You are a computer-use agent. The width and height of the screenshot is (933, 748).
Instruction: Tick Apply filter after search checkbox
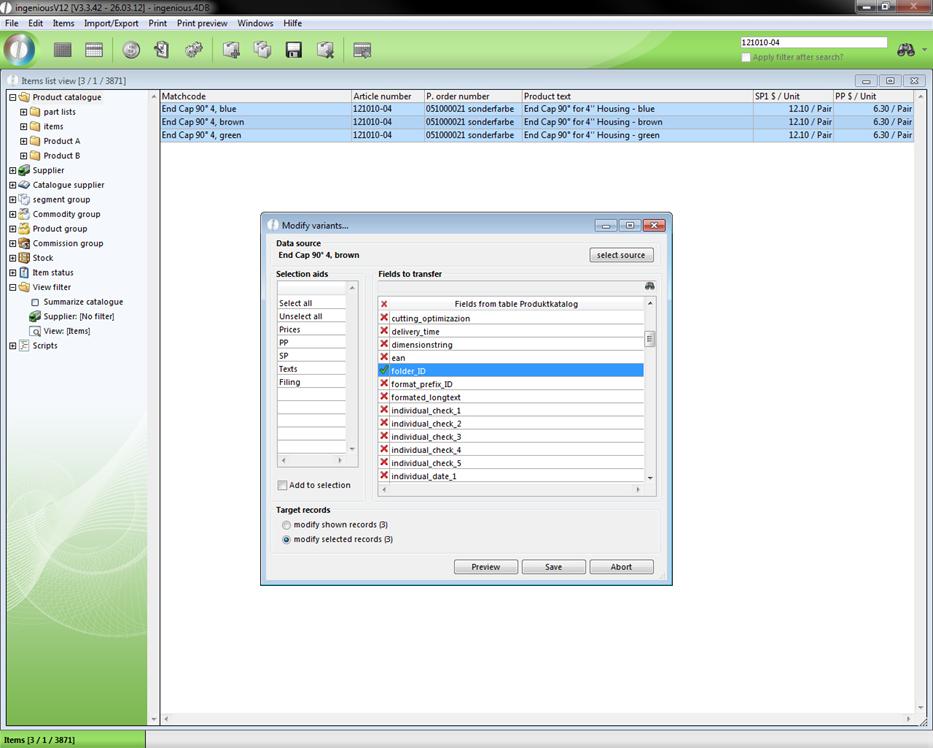point(746,58)
